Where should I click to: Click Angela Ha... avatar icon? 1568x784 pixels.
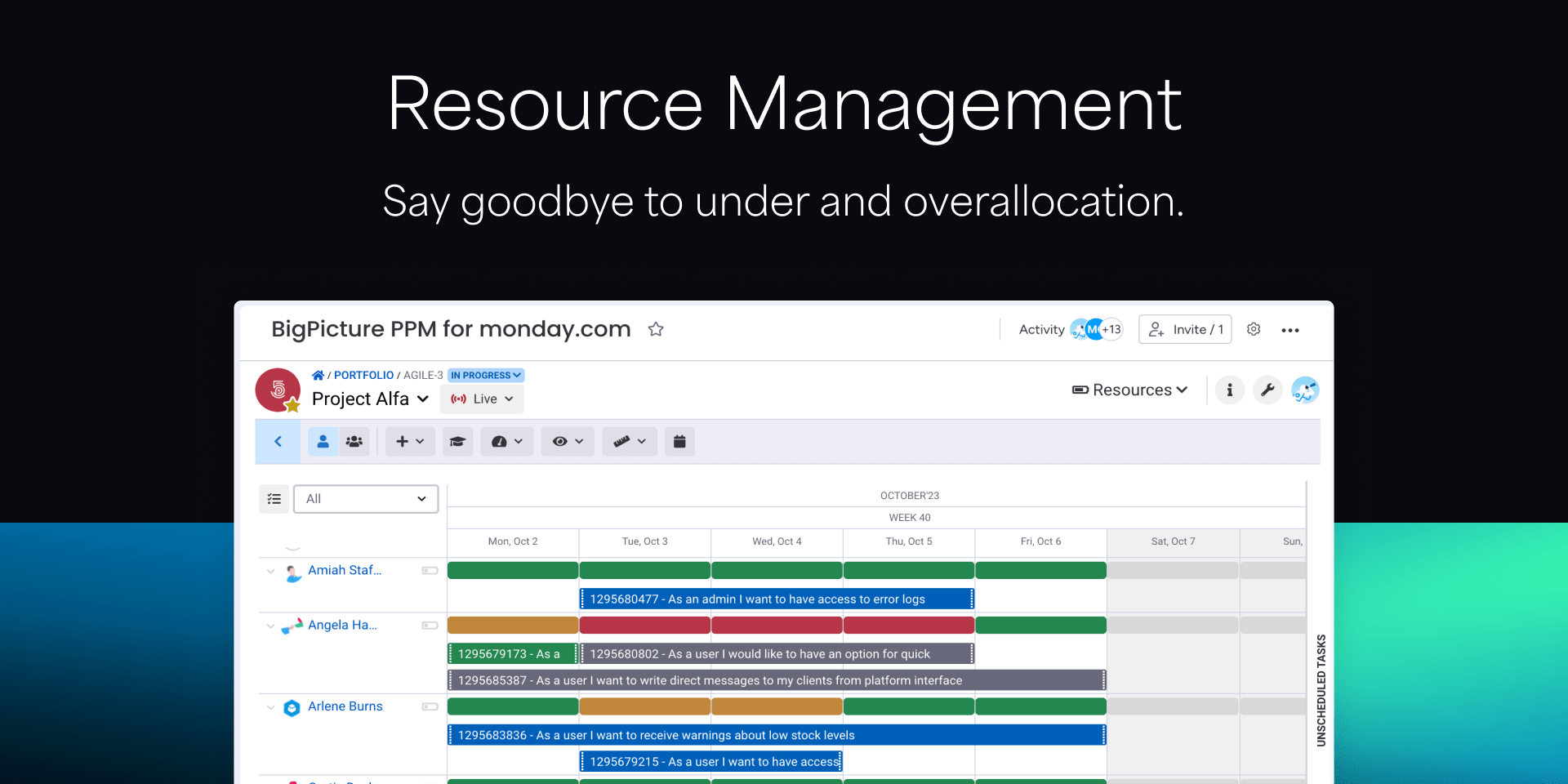tap(292, 626)
